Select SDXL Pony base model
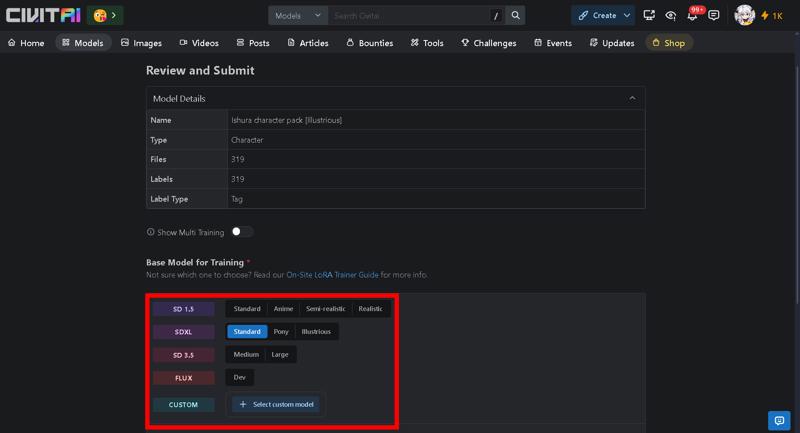This screenshot has width=800, height=433. pos(281,332)
